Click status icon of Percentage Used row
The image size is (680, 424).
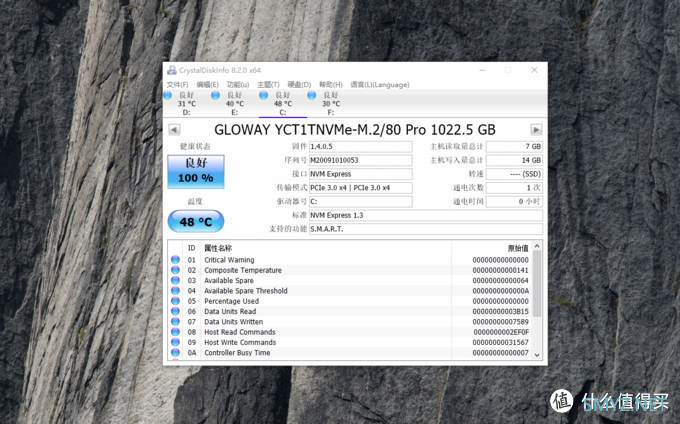click(175, 301)
